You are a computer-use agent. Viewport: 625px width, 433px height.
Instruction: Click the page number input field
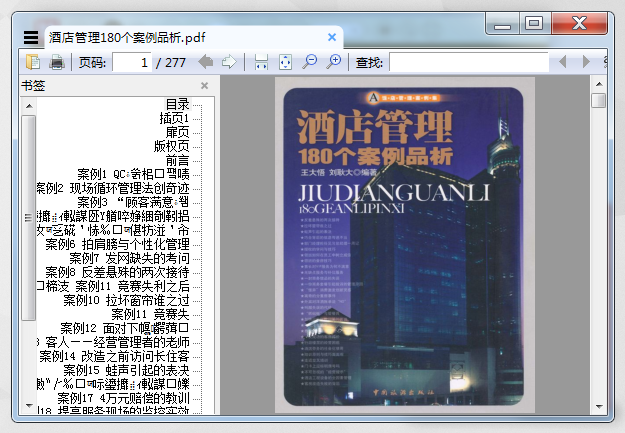[x=132, y=63]
